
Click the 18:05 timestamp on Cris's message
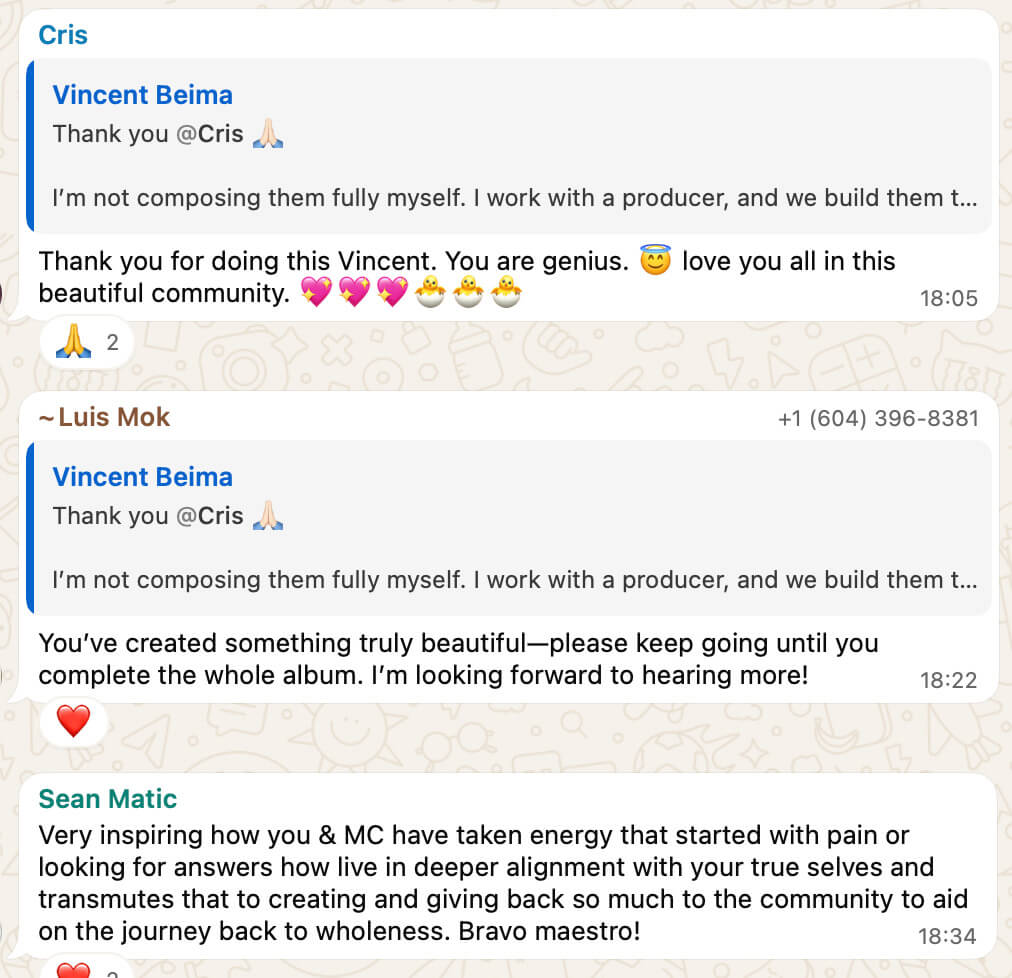[x=948, y=298]
